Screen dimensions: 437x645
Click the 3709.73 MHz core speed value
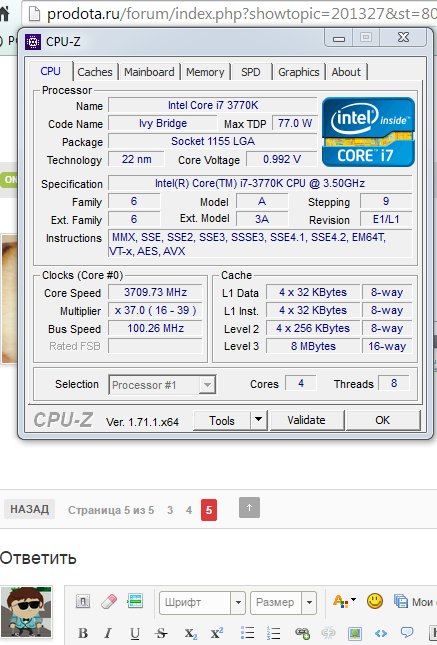156,292
